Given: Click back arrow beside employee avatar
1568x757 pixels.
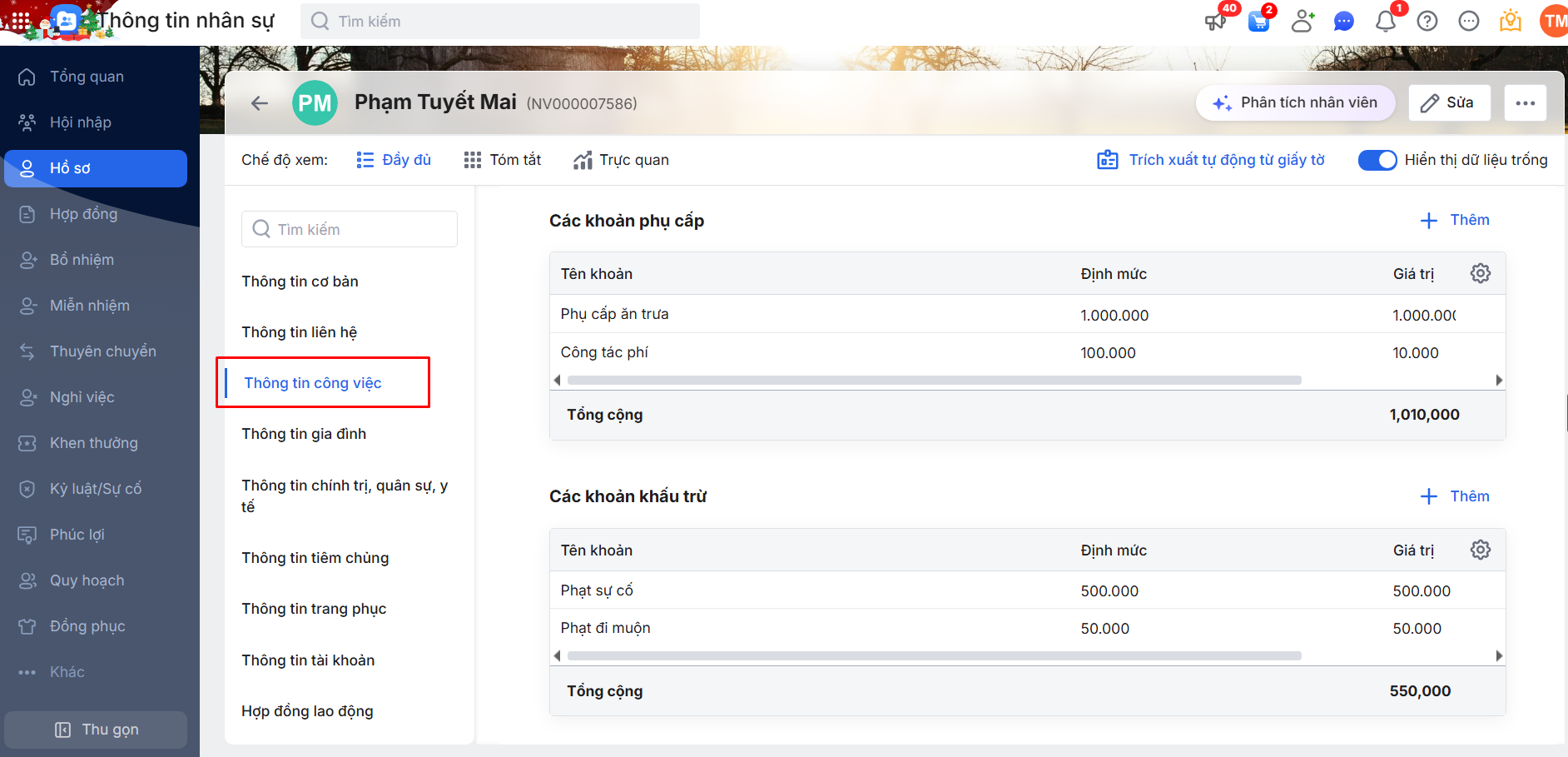Looking at the screenshot, I should pyautogui.click(x=260, y=103).
